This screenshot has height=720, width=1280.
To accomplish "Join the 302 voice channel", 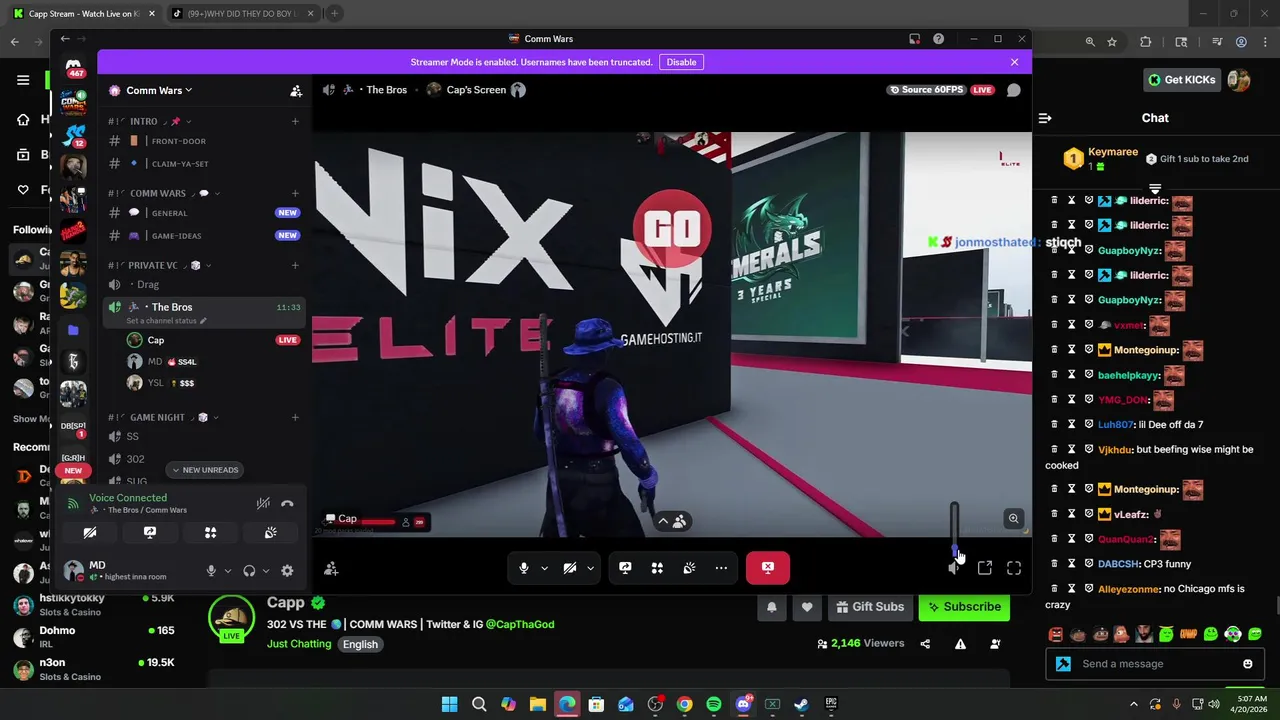I will (203, 459).
